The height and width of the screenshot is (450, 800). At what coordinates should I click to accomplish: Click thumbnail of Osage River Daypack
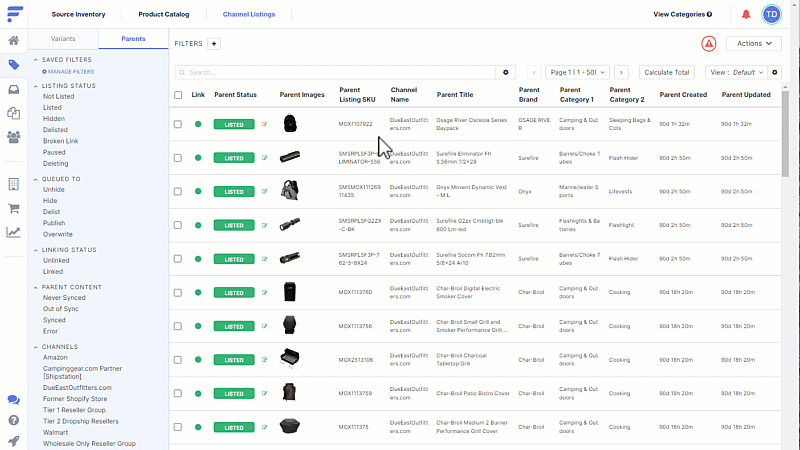[x=290, y=123]
